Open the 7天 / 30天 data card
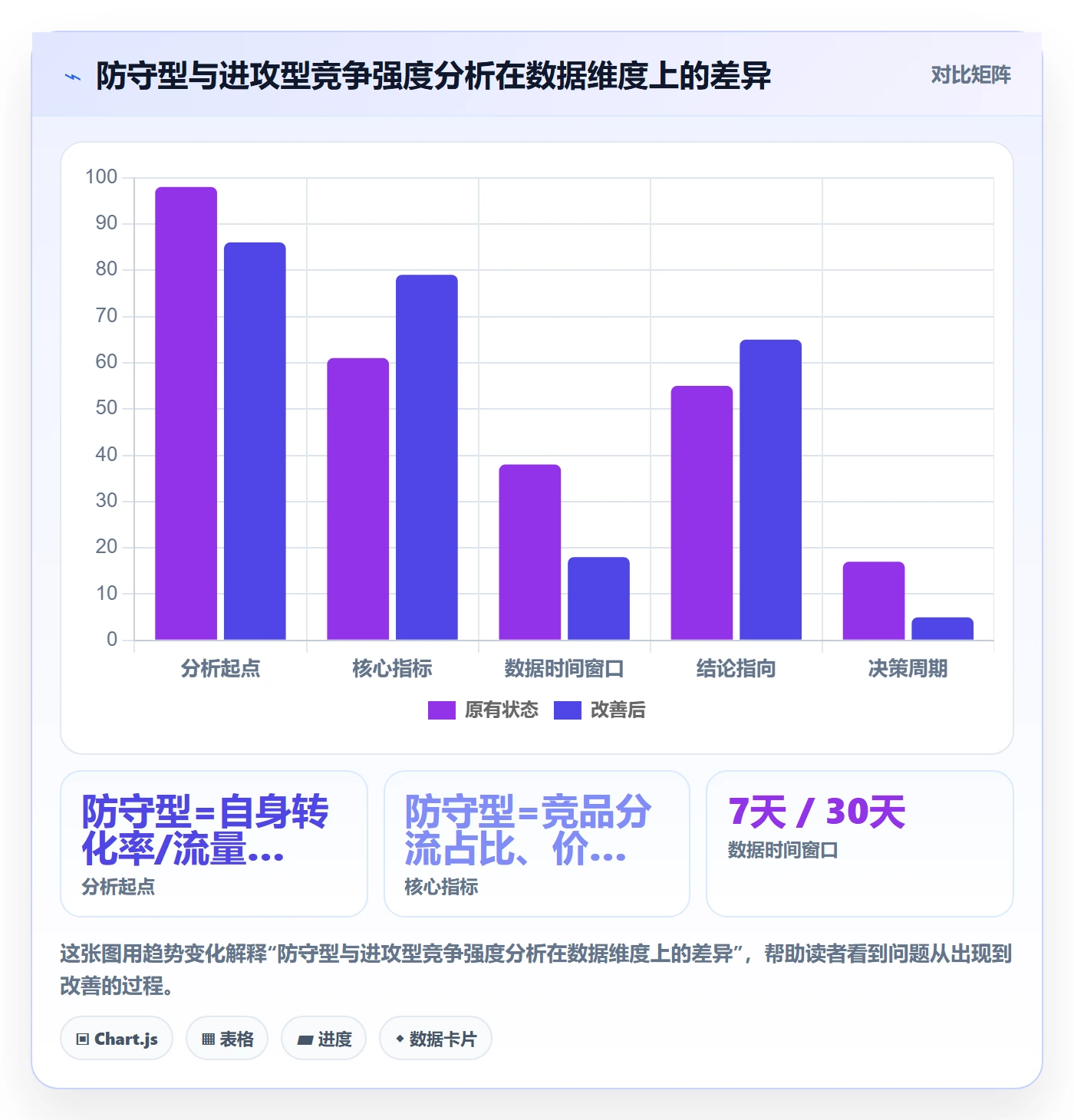 click(860, 844)
